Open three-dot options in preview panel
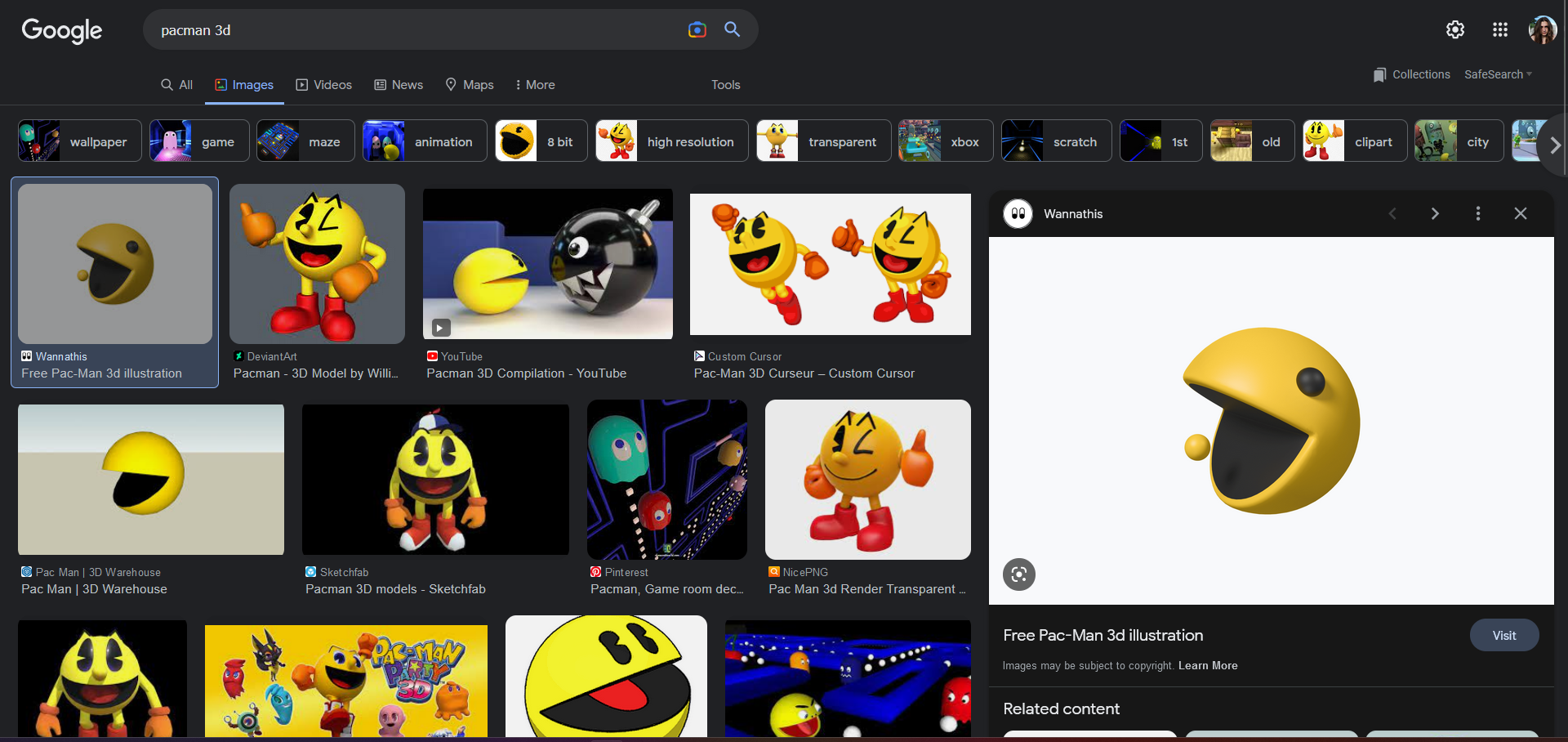 tap(1478, 213)
